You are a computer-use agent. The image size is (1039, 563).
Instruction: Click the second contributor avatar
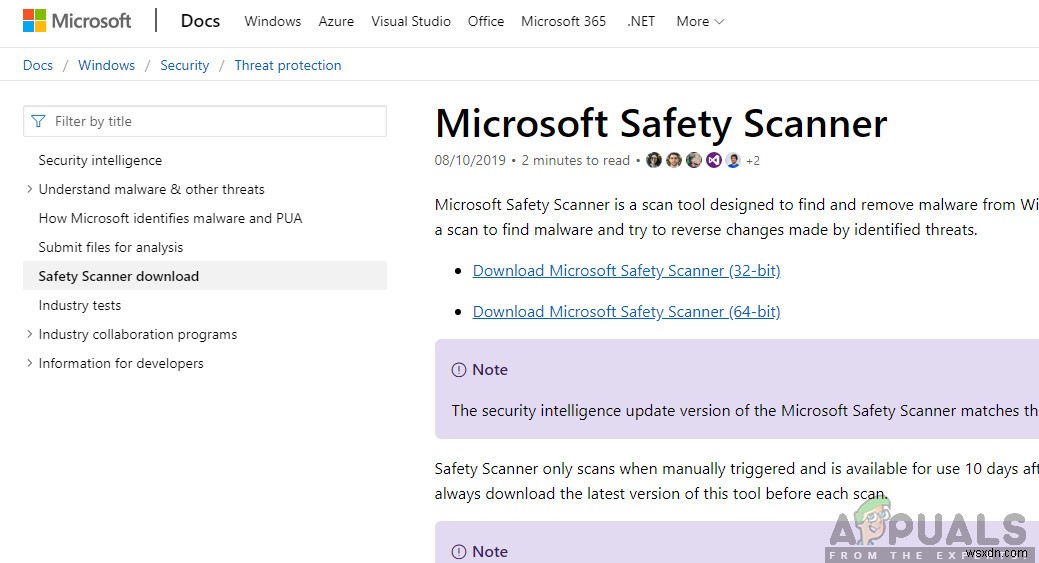click(x=674, y=160)
